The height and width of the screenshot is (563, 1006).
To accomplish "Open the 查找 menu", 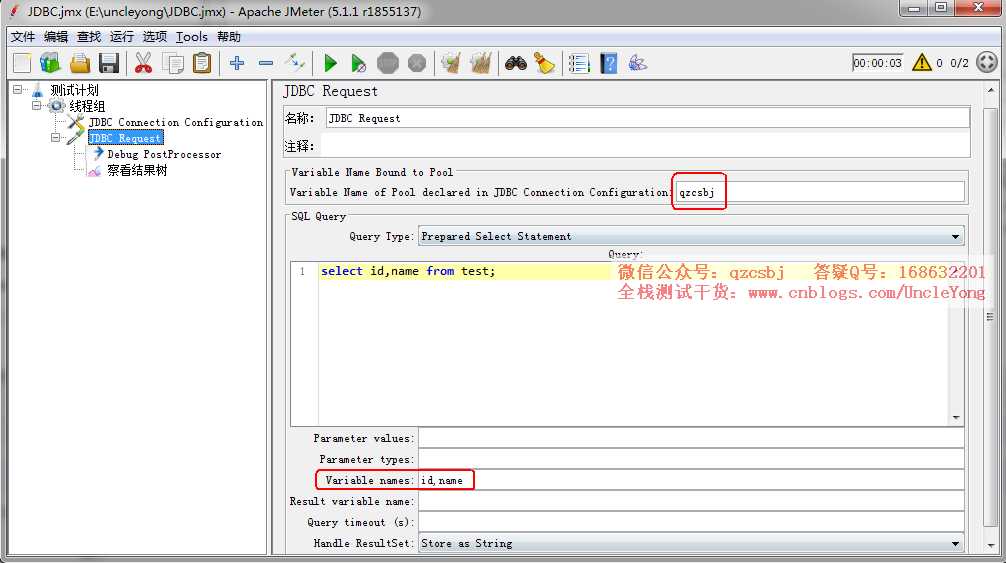I will 89,37.
